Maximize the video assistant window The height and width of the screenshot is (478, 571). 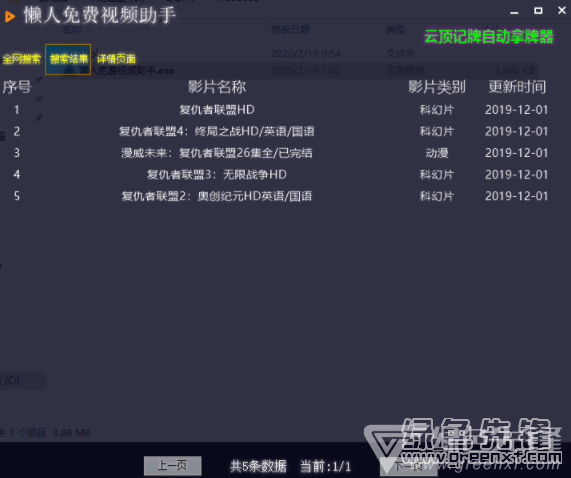click(x=538, y=11)
